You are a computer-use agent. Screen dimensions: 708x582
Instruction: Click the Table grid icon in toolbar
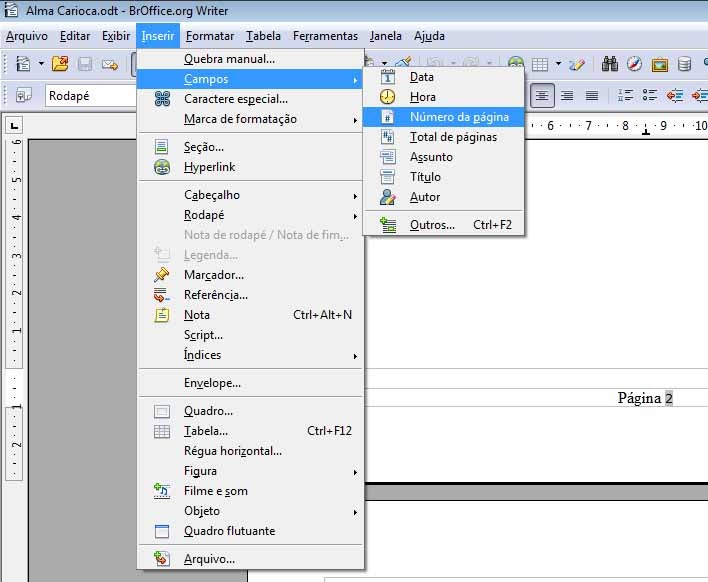click(x=540, y=65)
